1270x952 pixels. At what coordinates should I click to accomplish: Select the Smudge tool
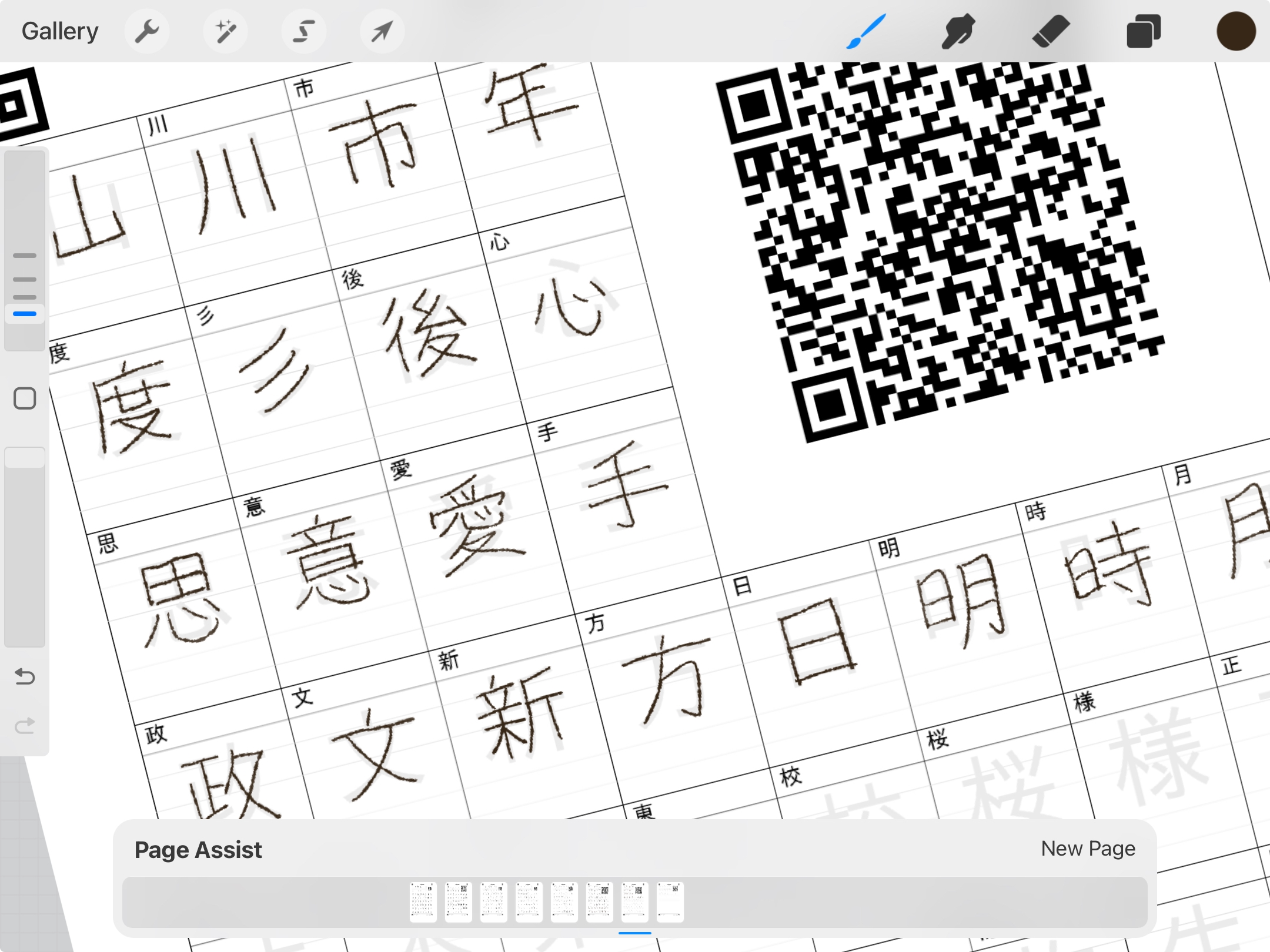point(957,31)
